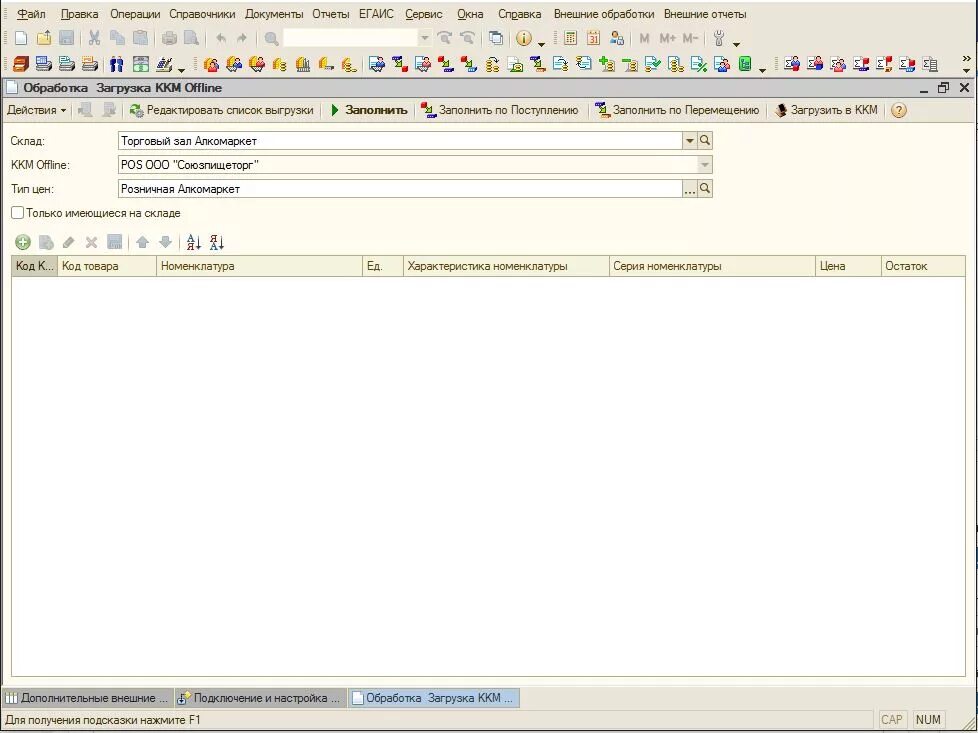The width and height of the screenshot is (978, 733).
Task: Open the calculator icon in the top toolbar
Action: coord(570,38)
